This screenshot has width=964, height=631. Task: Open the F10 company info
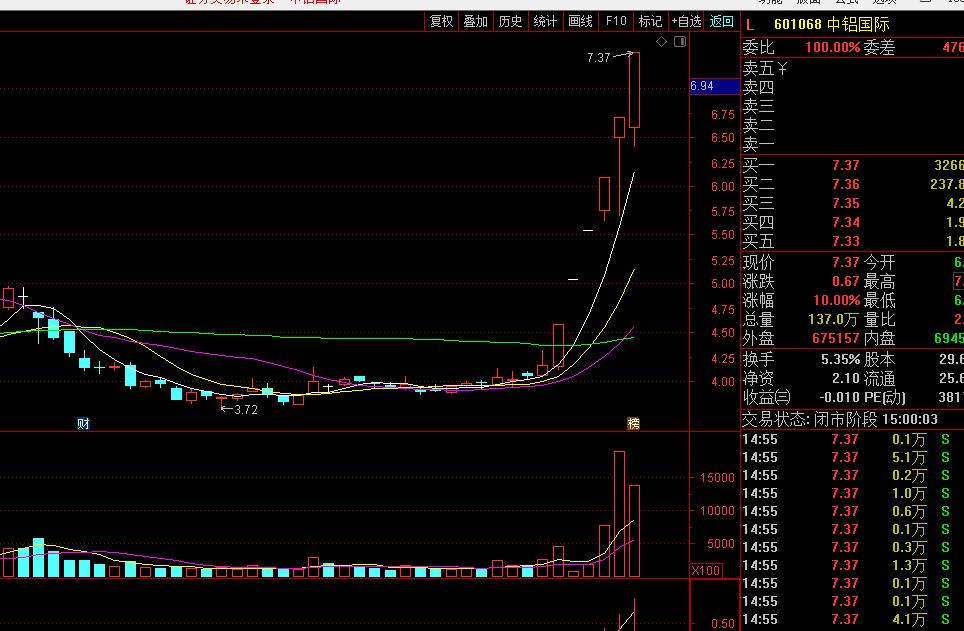coord(615,22)
